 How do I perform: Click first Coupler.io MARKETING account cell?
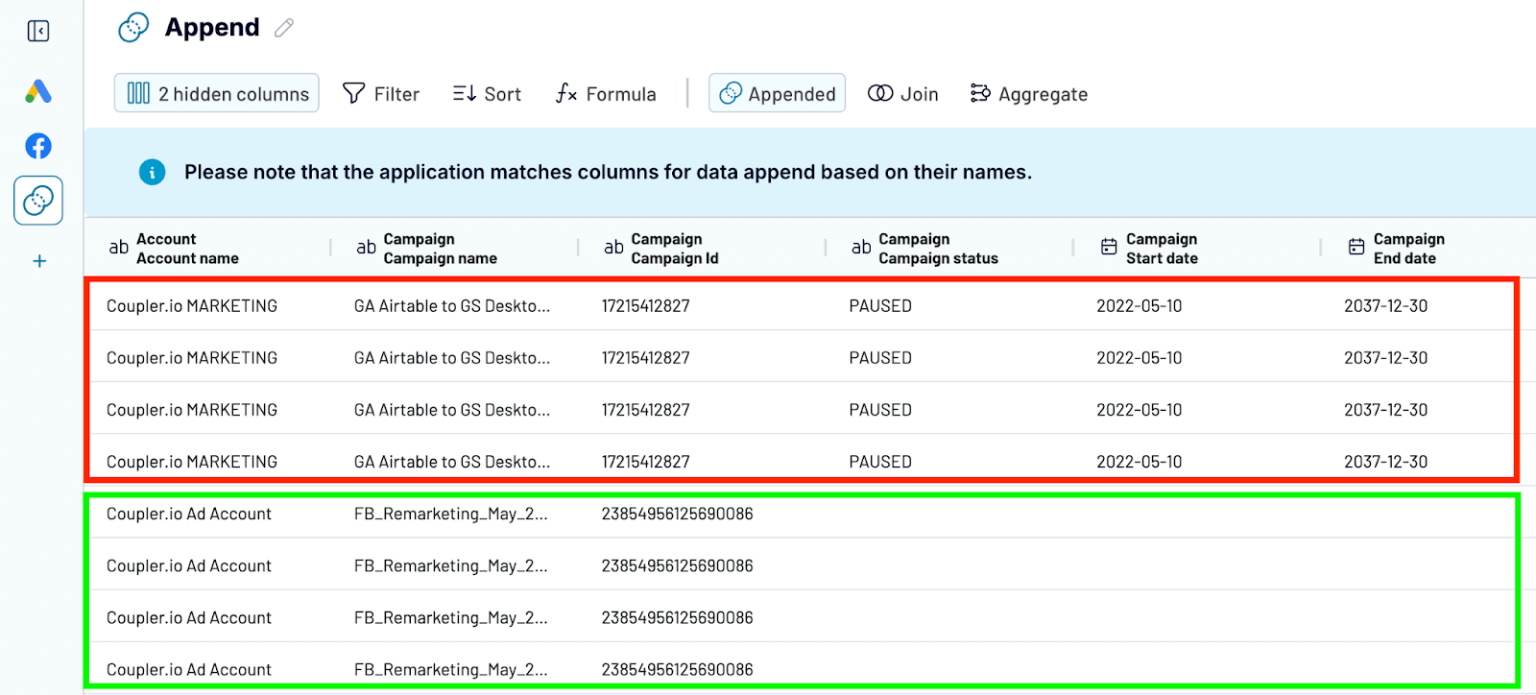pyautogui.click(x=192, y=306)
